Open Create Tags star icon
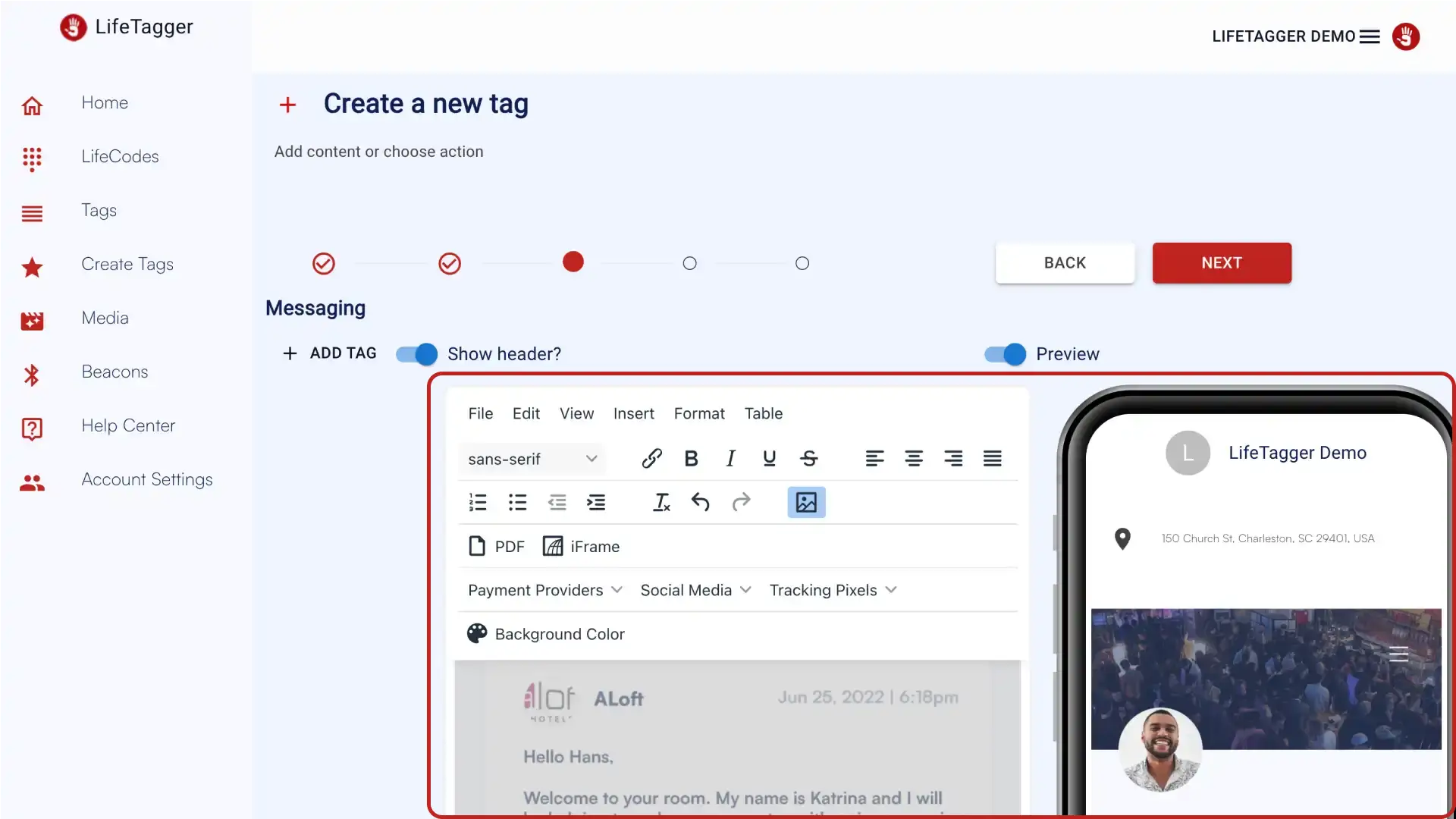 tap(32, 267)
